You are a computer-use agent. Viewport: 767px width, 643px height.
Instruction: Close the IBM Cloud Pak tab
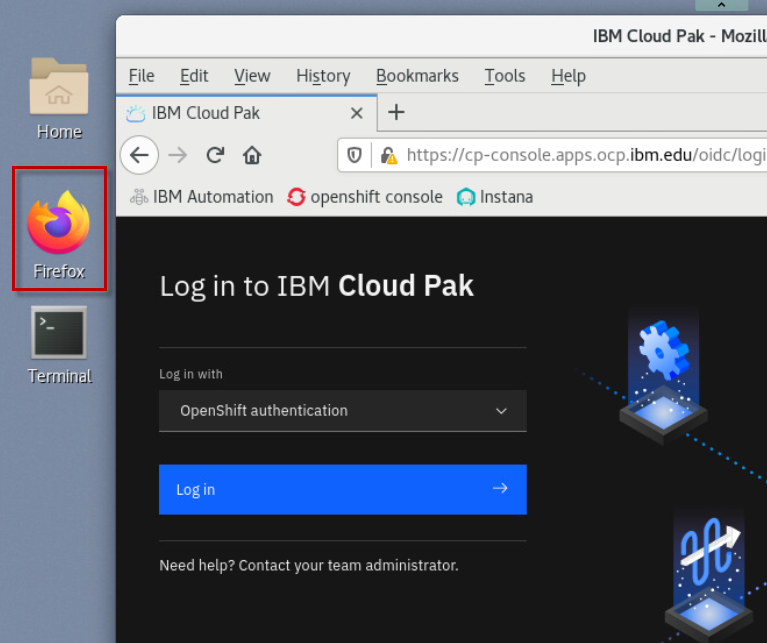click(x=355, y=113)
